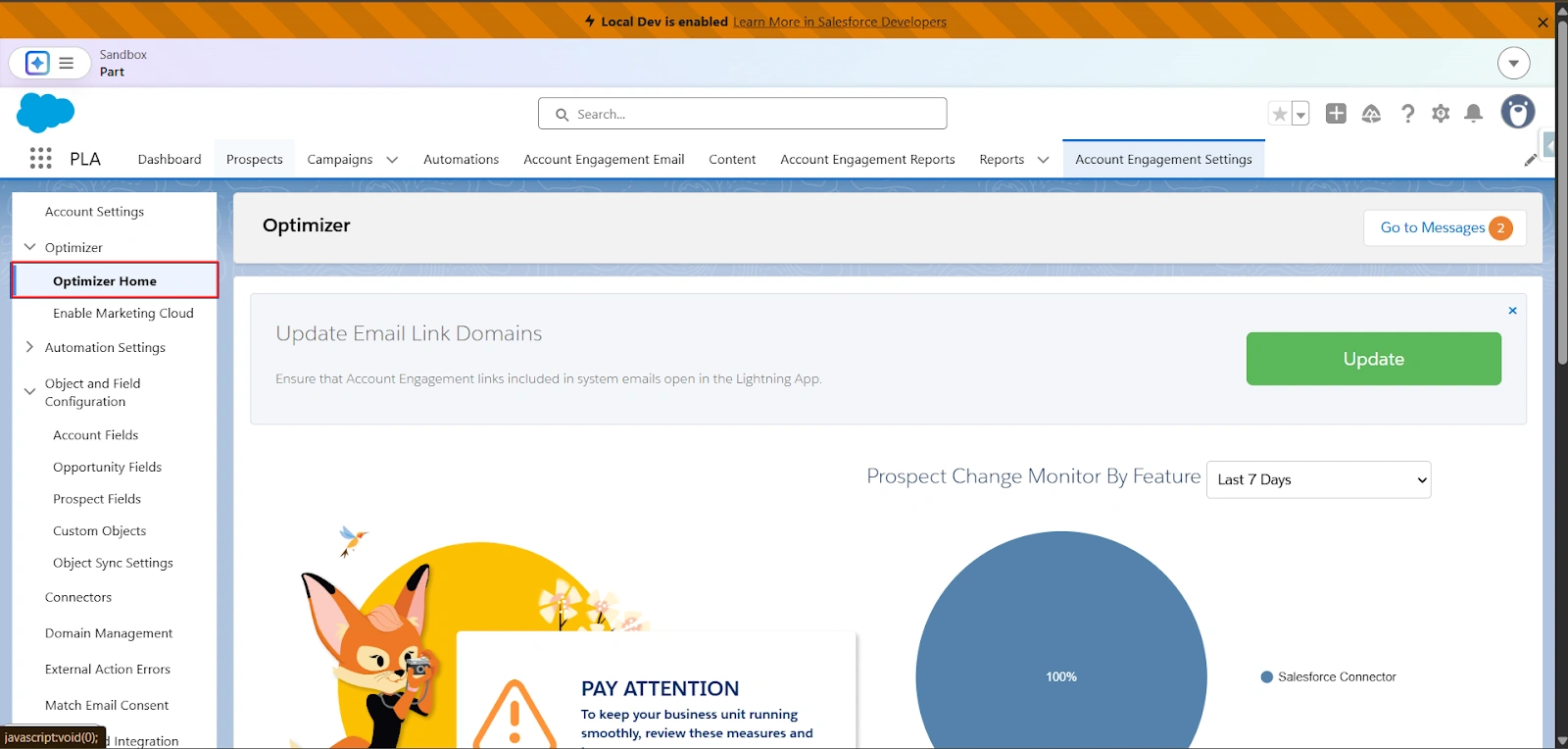The image size is (1568, 749).
Task: Click into the global Search field
Action: tap(743, 114)
